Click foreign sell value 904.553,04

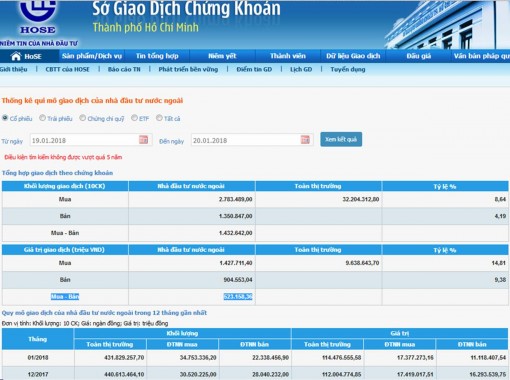point(238,280)
